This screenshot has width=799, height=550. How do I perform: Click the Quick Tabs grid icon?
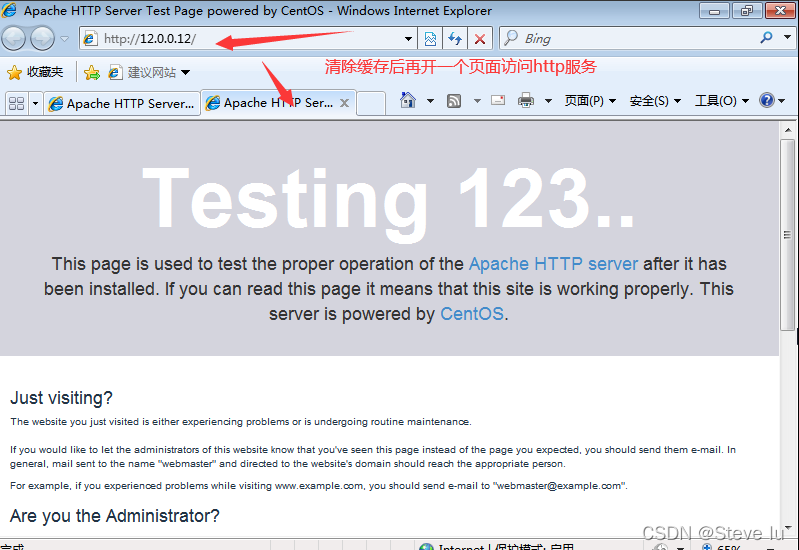click(x=16, y=103)
